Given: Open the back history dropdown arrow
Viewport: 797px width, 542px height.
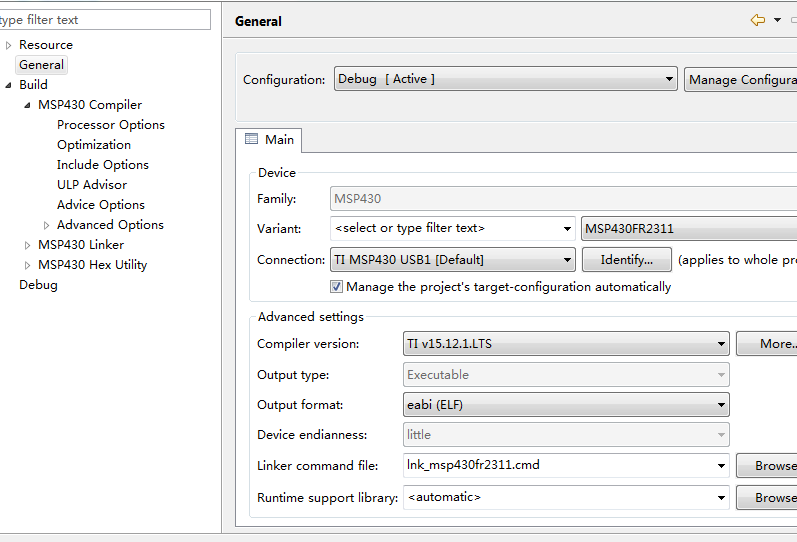Looking at the screenshot, I should 778,20.
